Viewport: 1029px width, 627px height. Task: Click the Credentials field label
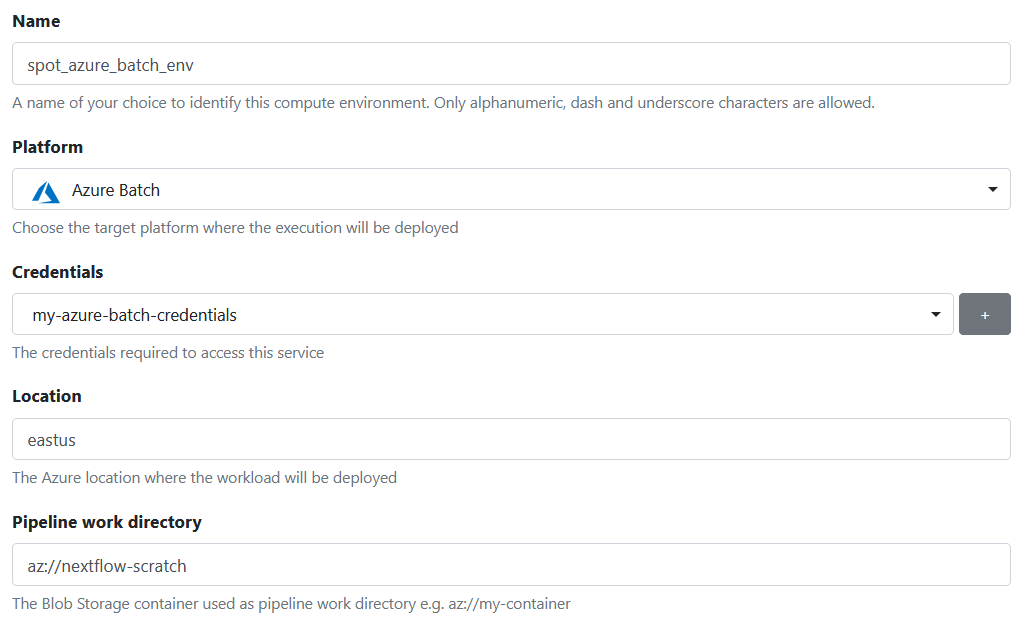pyautogui.click(x=58, y=272)
